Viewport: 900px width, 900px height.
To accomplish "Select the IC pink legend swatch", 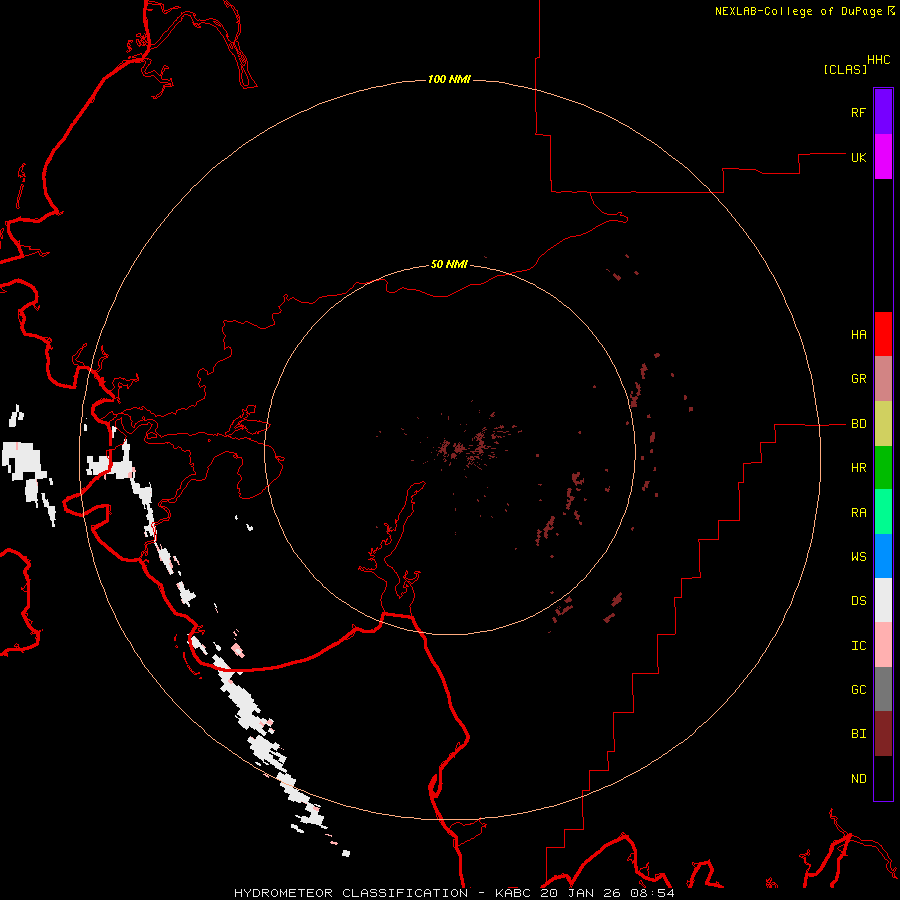I will coord(883,645).
